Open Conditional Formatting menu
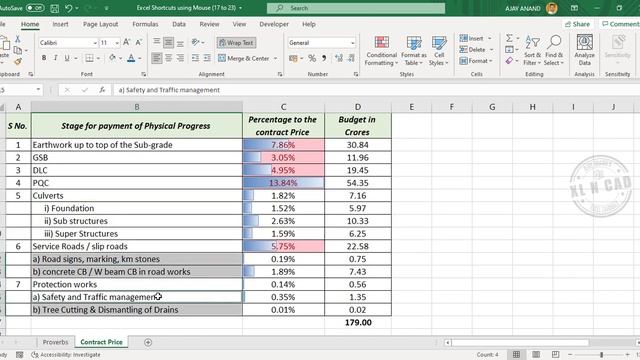The width and height of the screenshot is (640, 360). tap(382, 51)
